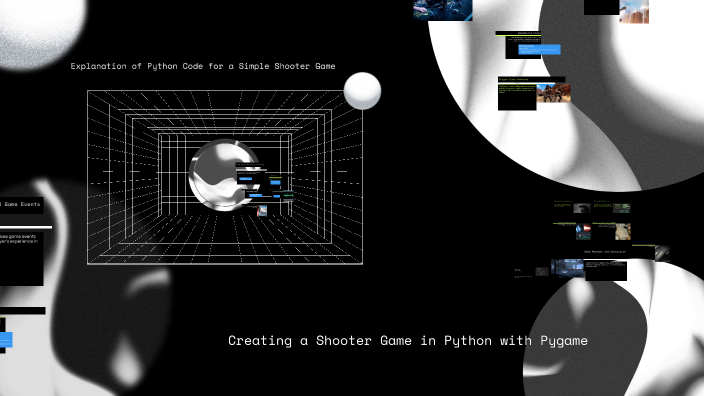The width and height of the screenshot is (704, 396).
Task: Click the heading "Explanation of Python Code for a Simple Shooter Game"
Action: [203, 66]
